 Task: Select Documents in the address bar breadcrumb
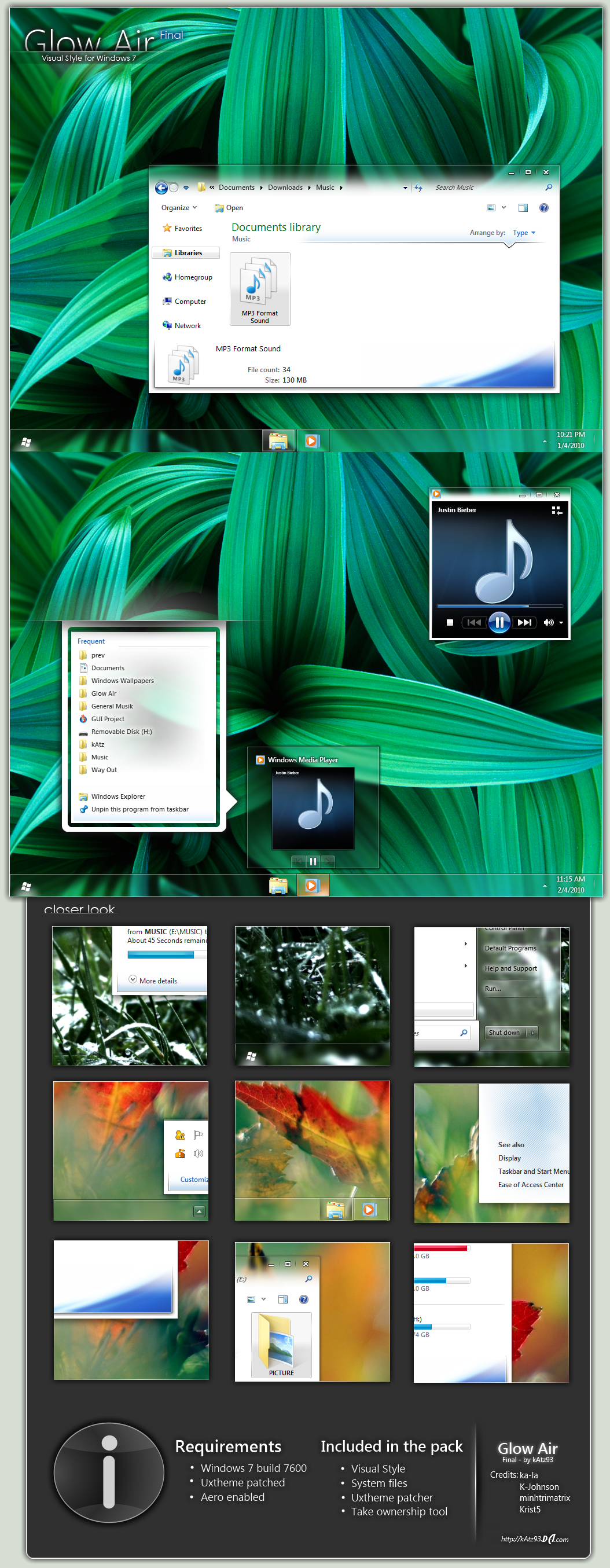236,188
